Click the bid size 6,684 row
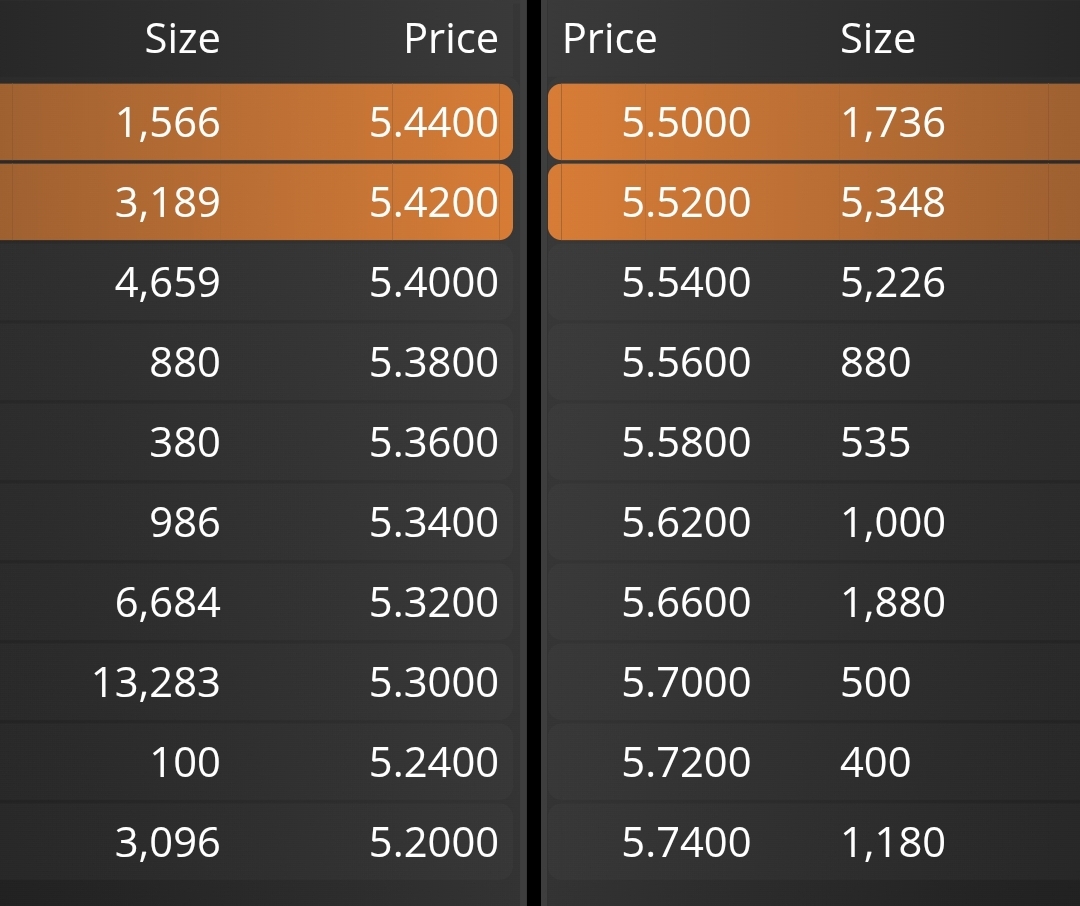The image size is (1080, 906). (x=256, y=601)
